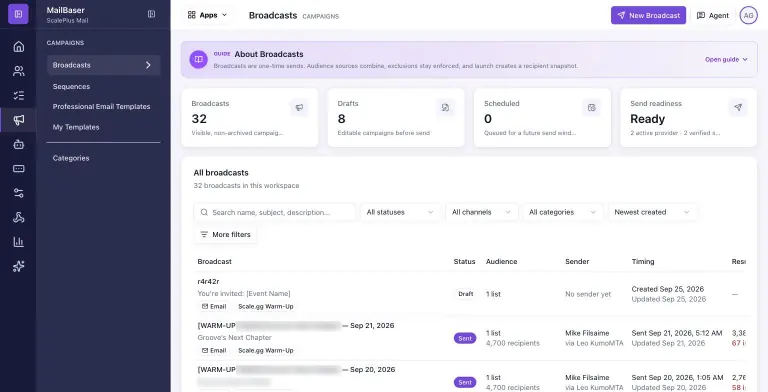The height and width of the screenshot is (392, 768).
Task: Click the Drafts card file icon
Action: (445, 107)
